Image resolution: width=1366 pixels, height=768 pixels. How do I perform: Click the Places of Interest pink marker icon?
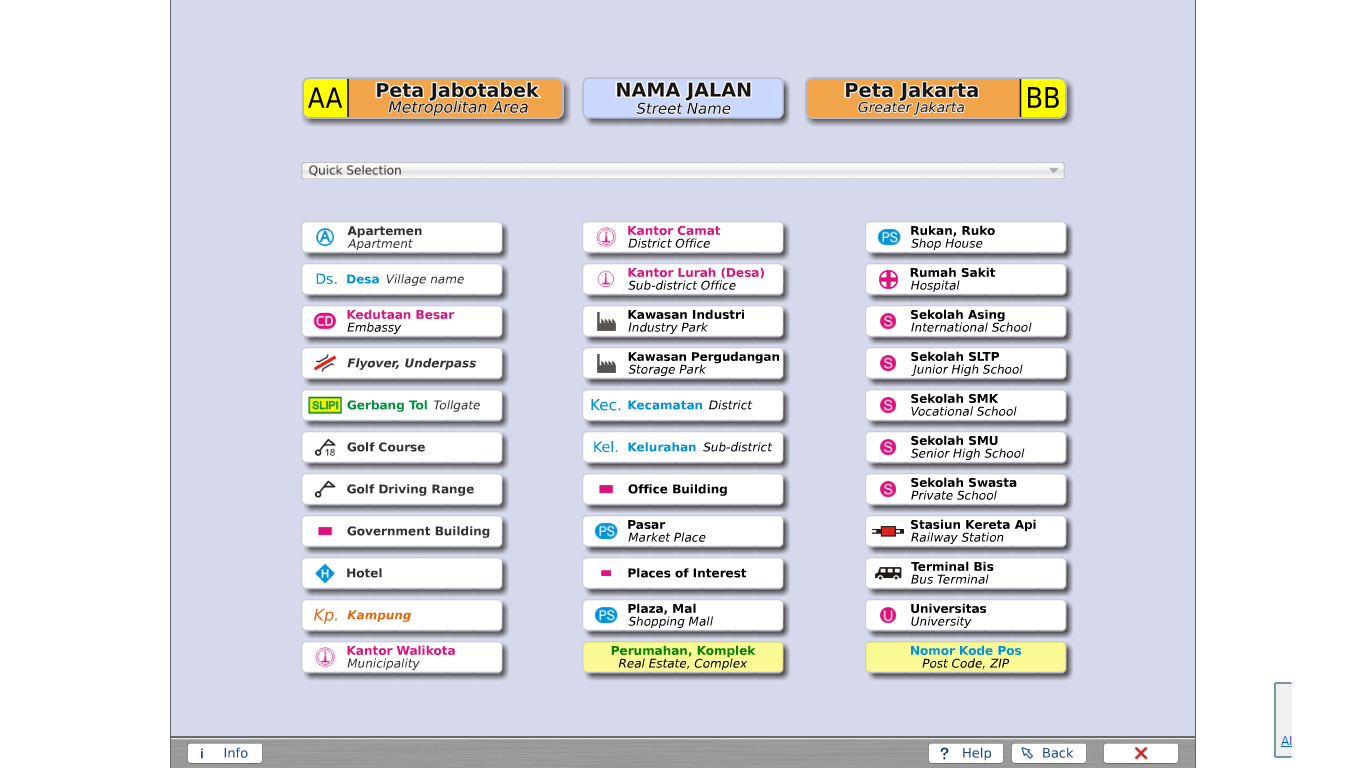606,573
